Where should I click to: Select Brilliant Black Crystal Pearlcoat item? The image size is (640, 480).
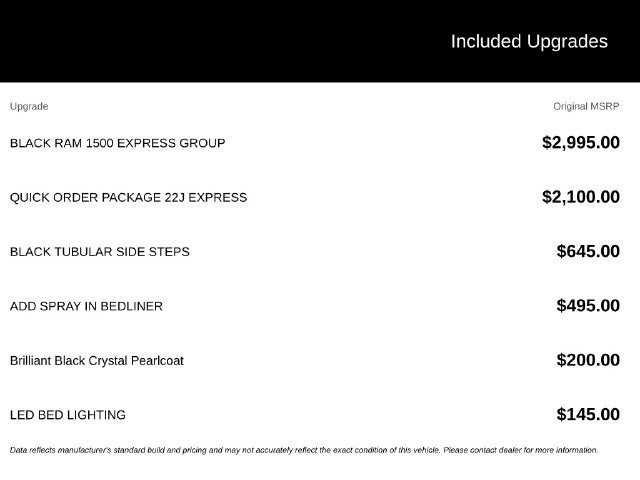click(97, 361)
